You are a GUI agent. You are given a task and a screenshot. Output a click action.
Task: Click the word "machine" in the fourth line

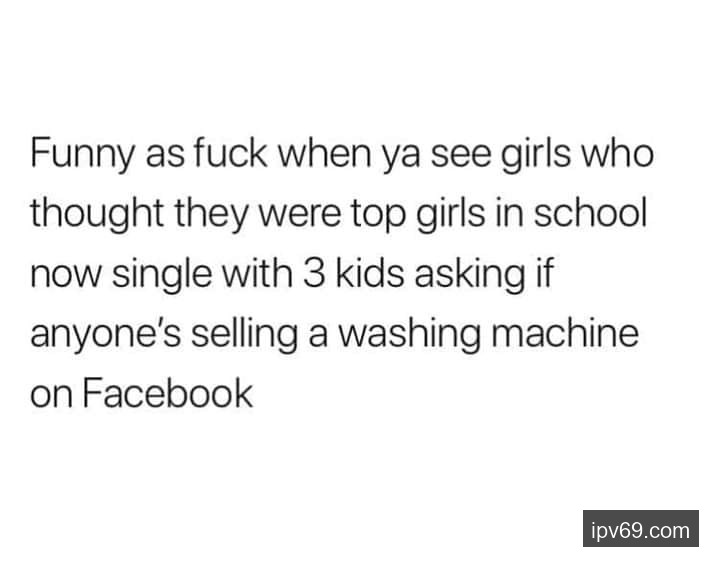(565, 332)
